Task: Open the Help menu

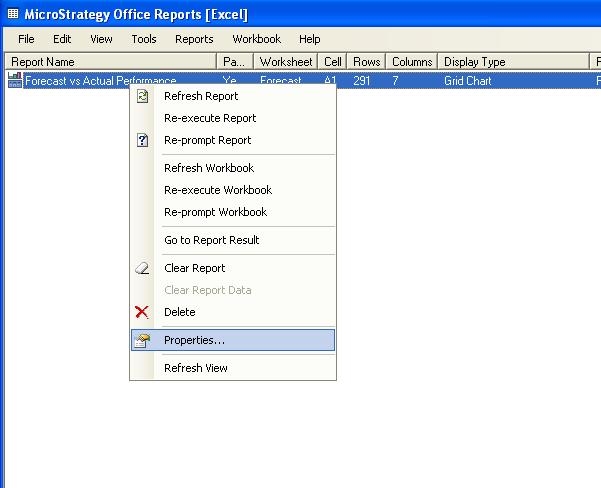Action: click(x=309, y=39)
